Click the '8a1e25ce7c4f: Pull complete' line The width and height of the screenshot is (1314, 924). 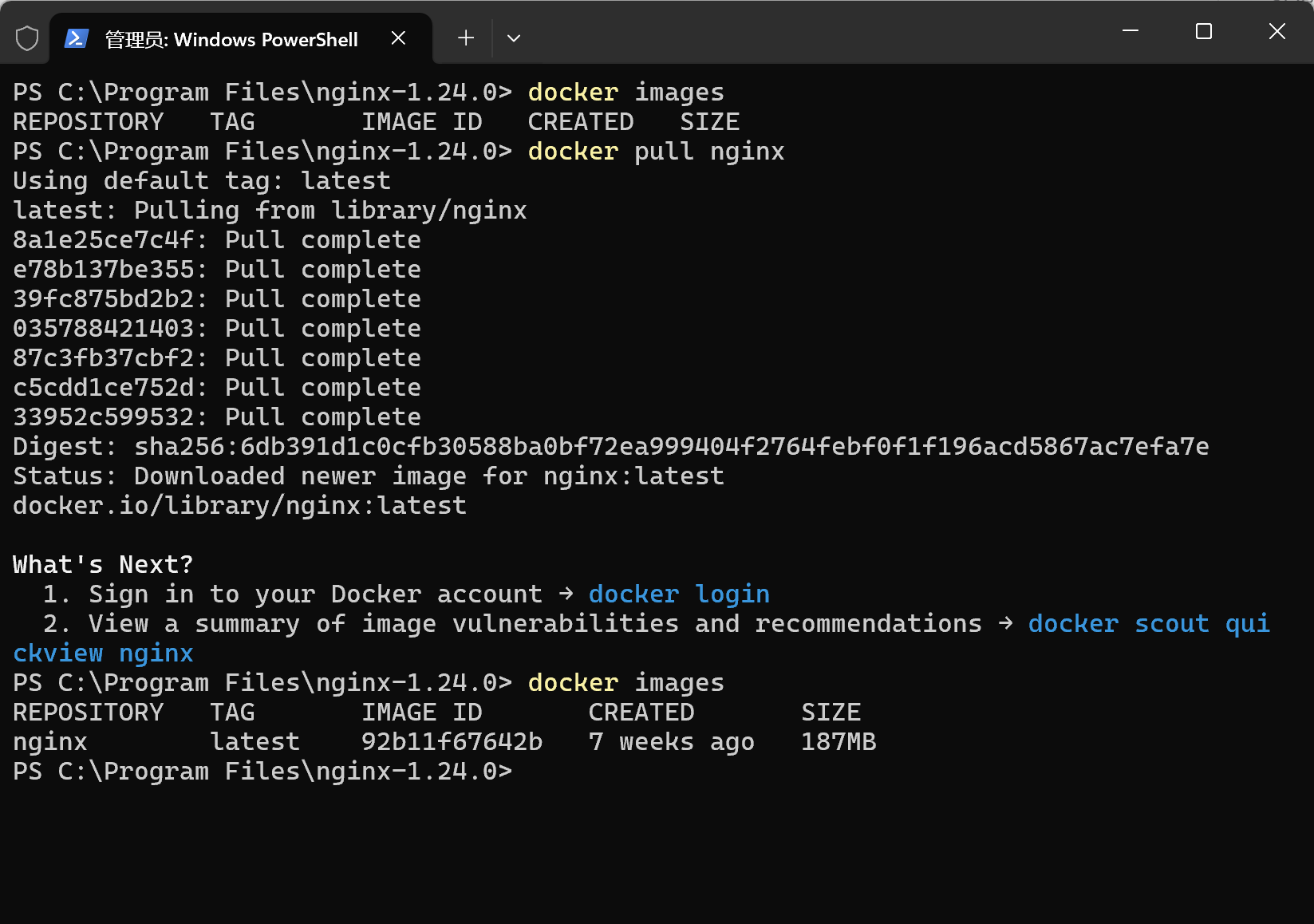click(x=217, y=240)
